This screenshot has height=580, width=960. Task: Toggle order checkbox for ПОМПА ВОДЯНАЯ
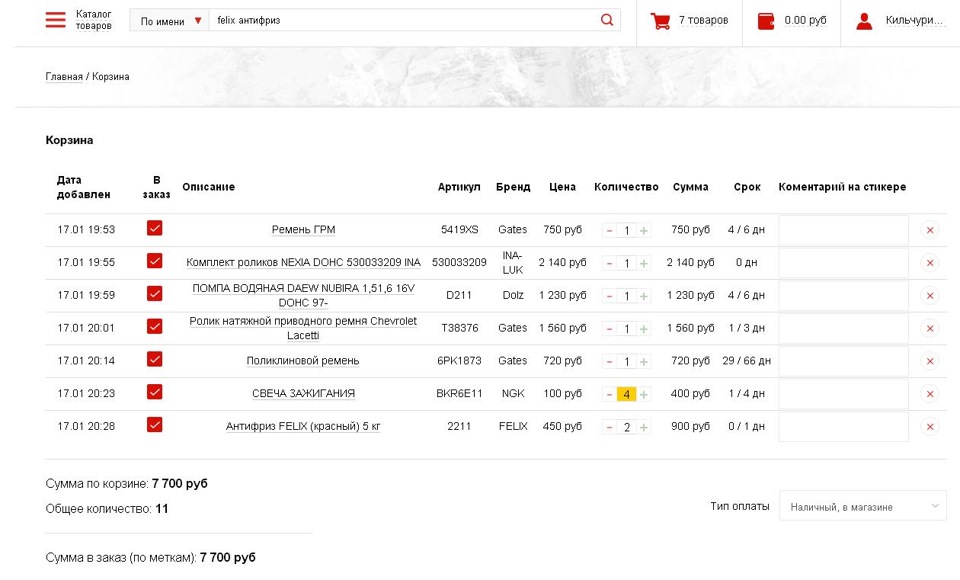coord(154,293)
